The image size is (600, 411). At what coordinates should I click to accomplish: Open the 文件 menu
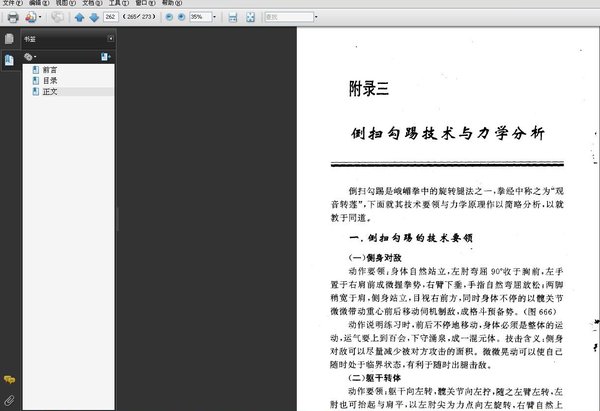point(12,3)
